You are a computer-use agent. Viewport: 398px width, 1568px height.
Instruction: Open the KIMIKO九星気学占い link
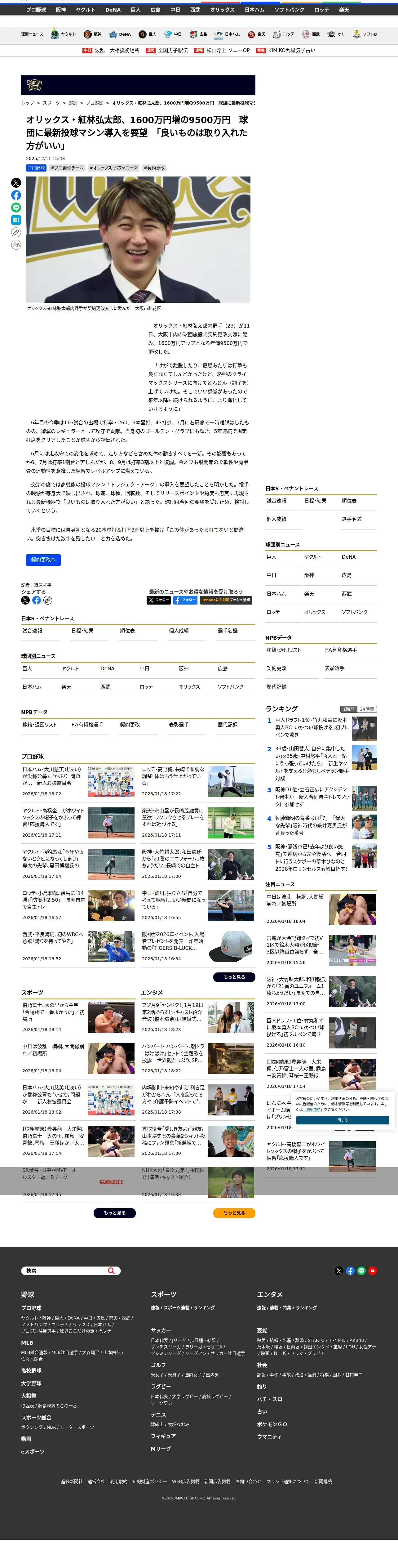click(x=292, y=51)
